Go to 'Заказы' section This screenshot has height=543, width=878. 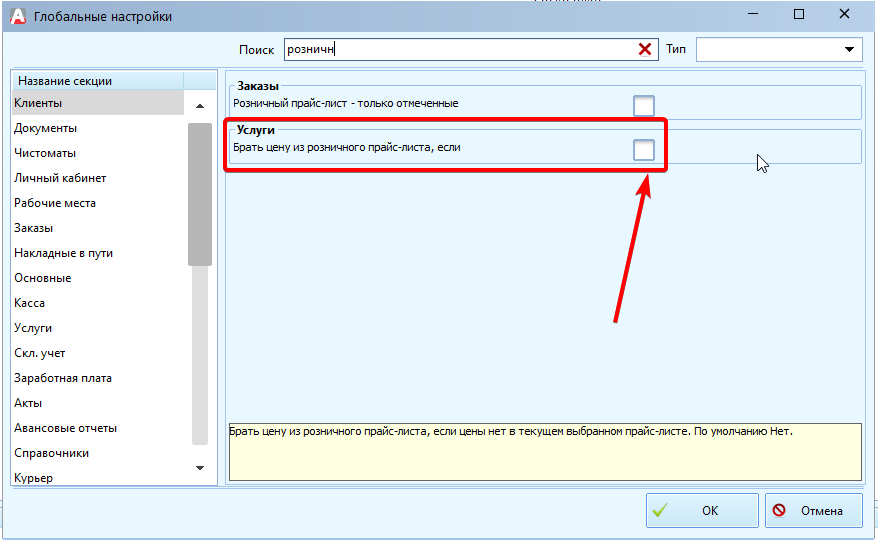click(33, 228)
